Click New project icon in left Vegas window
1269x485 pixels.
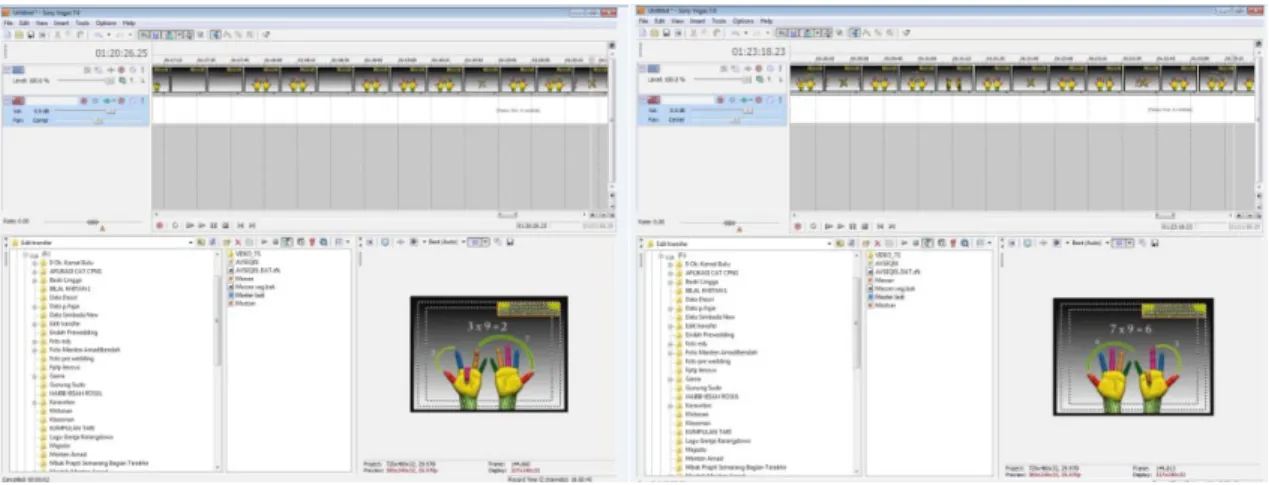tap(8, 35)
